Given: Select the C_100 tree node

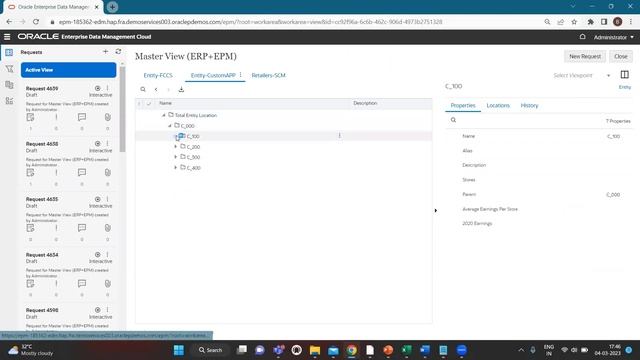Looking at the screenshot, I should tap(193, 136).
